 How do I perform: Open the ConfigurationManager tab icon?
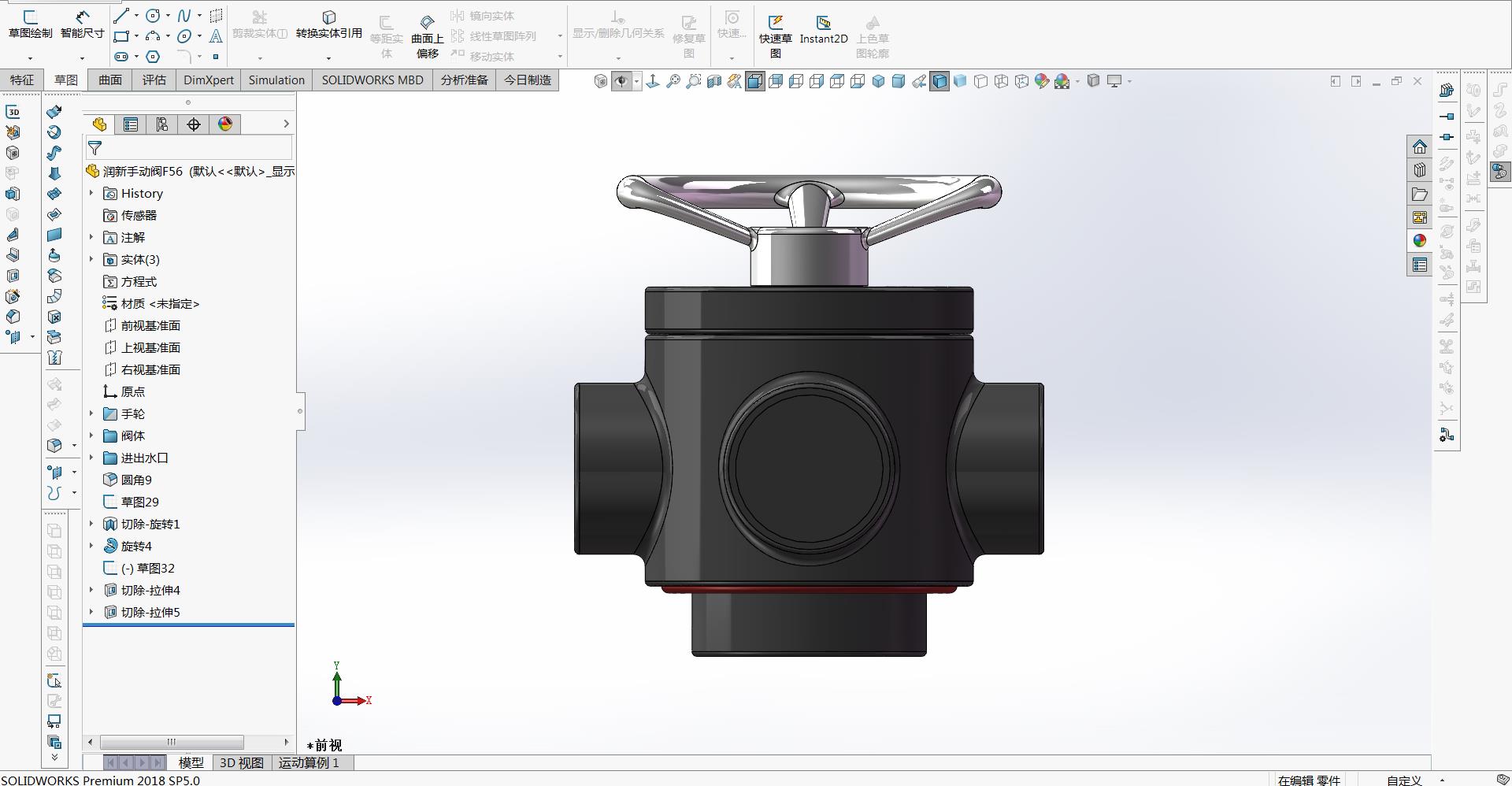(x=162, y=124)
